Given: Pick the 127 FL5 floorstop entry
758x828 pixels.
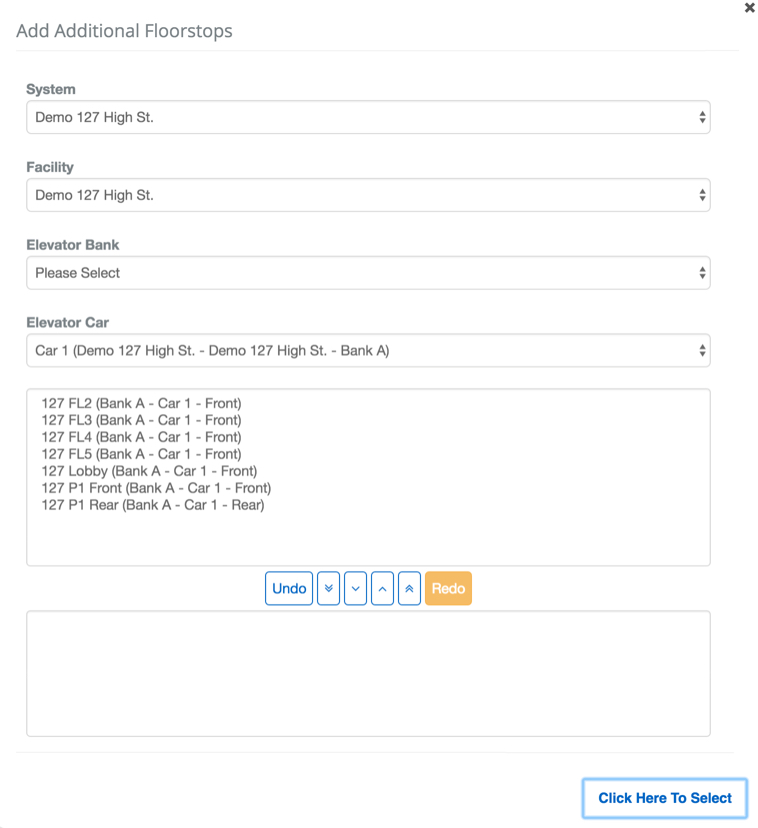Looking at the screenshot, I should click(x=141, y=454).
